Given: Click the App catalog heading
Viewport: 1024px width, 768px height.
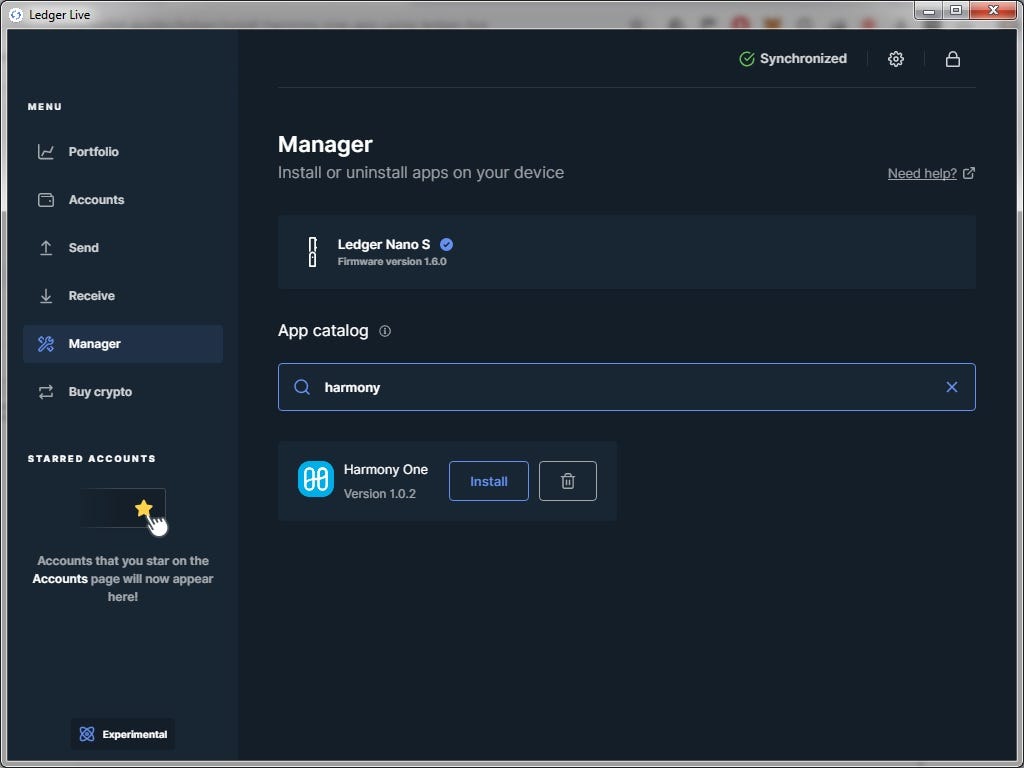Looking at the screenshot, I should coord(323,330).
